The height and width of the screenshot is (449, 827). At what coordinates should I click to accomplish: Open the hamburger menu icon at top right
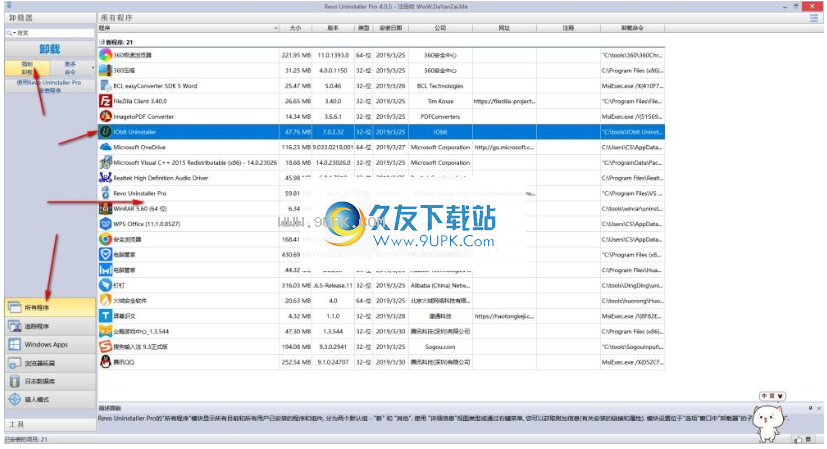pos(814,18)
